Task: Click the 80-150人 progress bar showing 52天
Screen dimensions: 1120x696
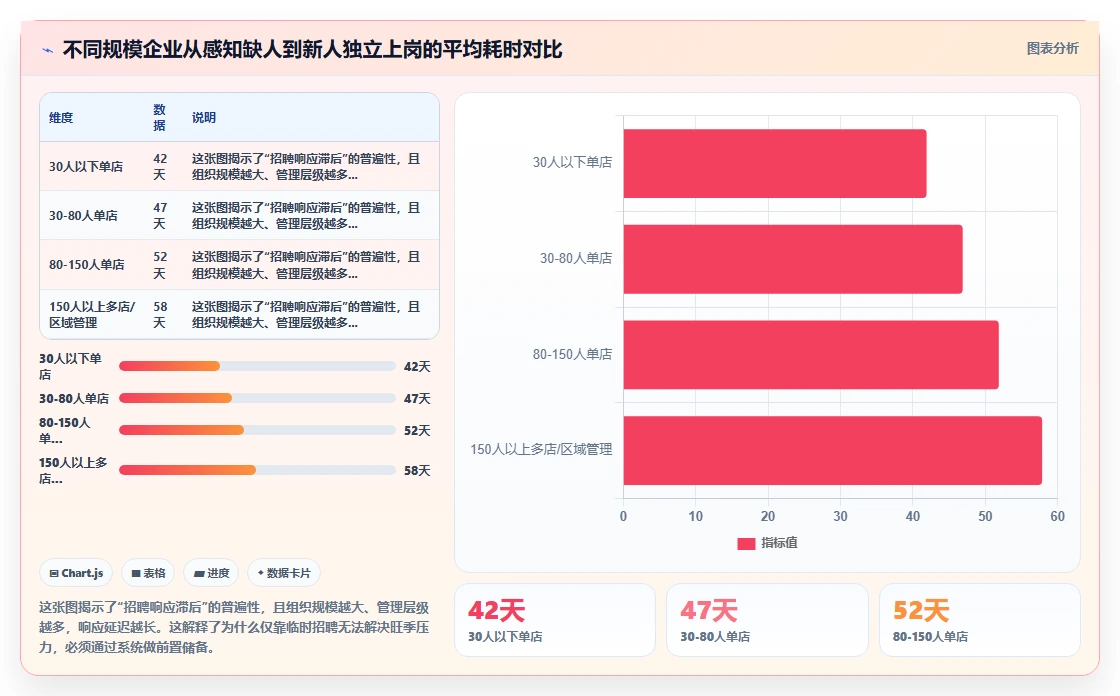Action: pos(257,430)
